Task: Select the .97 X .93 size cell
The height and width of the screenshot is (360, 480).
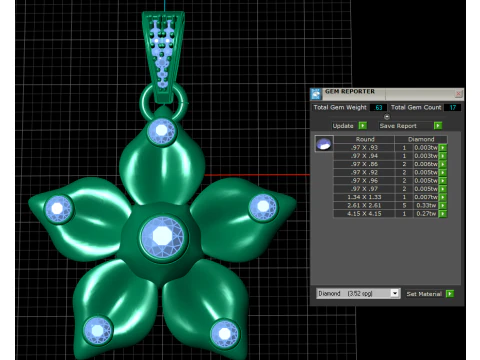Action: click(364, 148)
